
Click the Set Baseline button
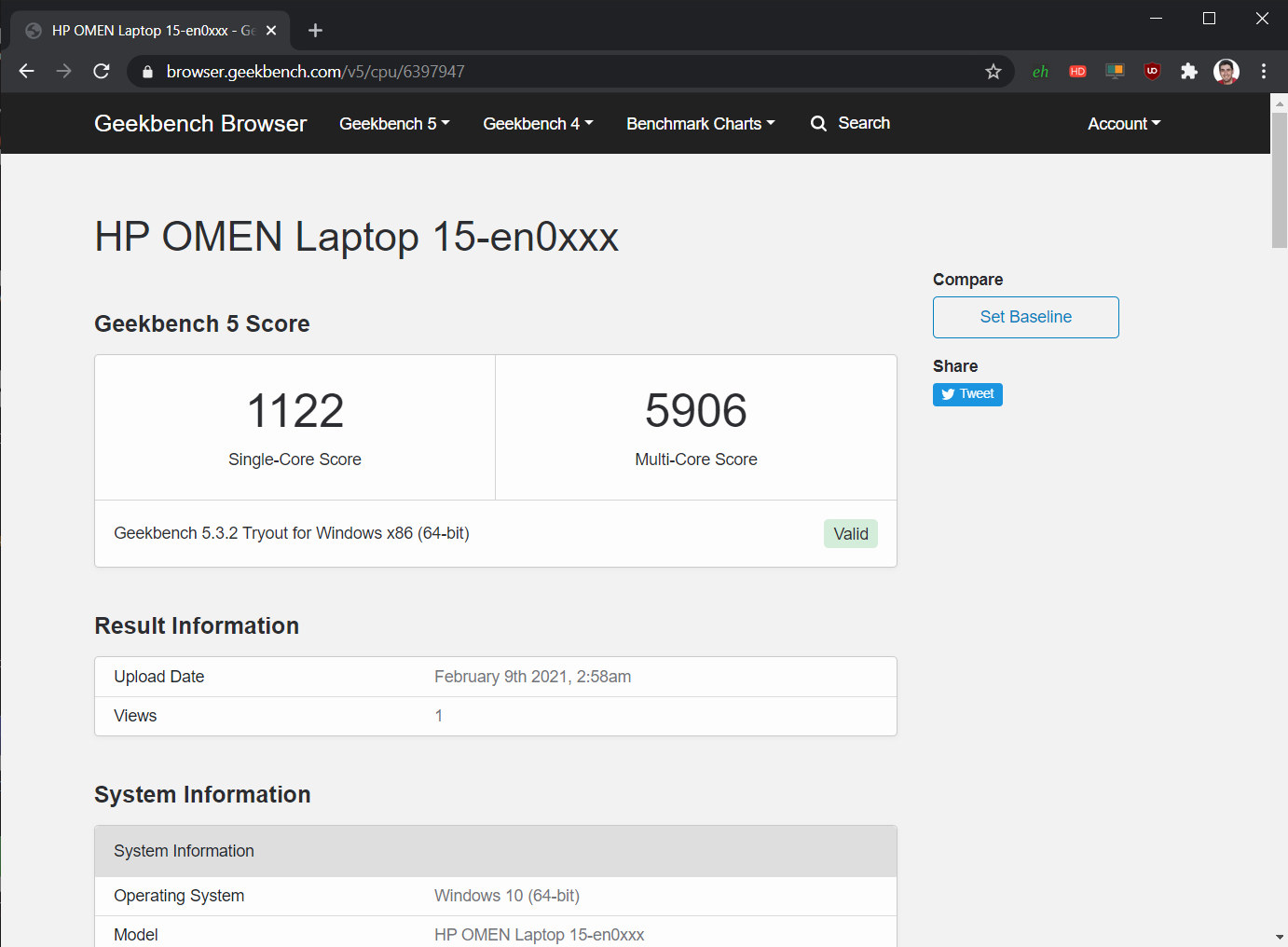click(x=1026, y=317)
